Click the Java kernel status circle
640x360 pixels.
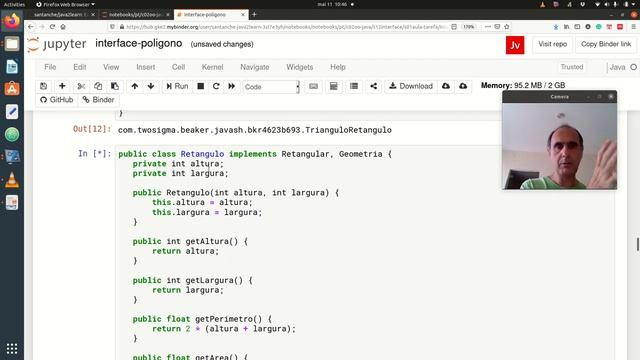633,67
